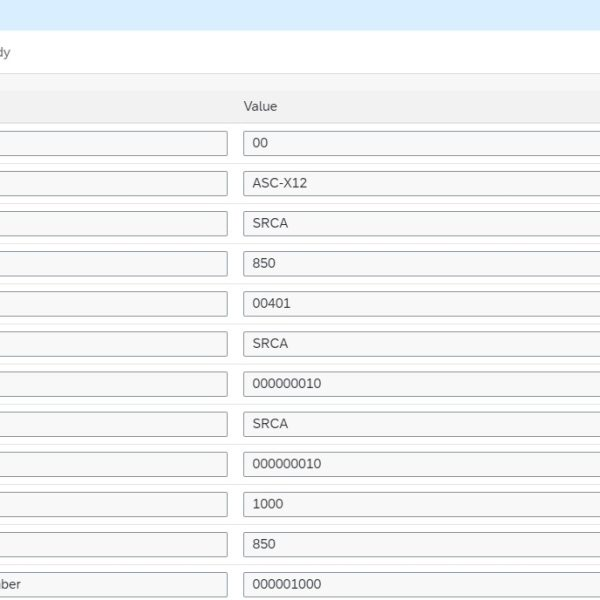Select the name field beside the 1000 value

(x=112, y=503)
